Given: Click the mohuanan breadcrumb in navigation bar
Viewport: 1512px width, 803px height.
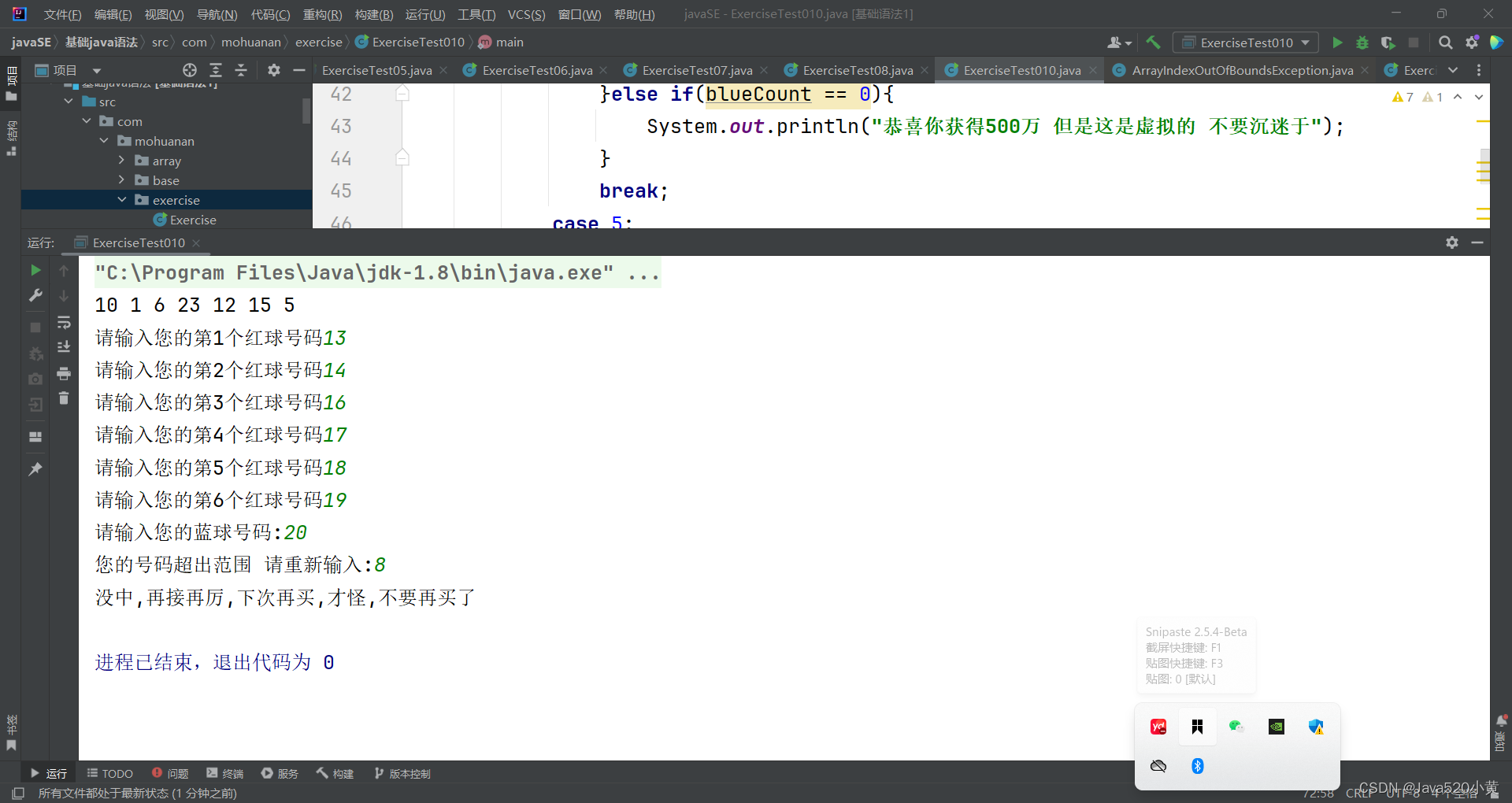Looking at the screenshot, I should tap(250, 42).
